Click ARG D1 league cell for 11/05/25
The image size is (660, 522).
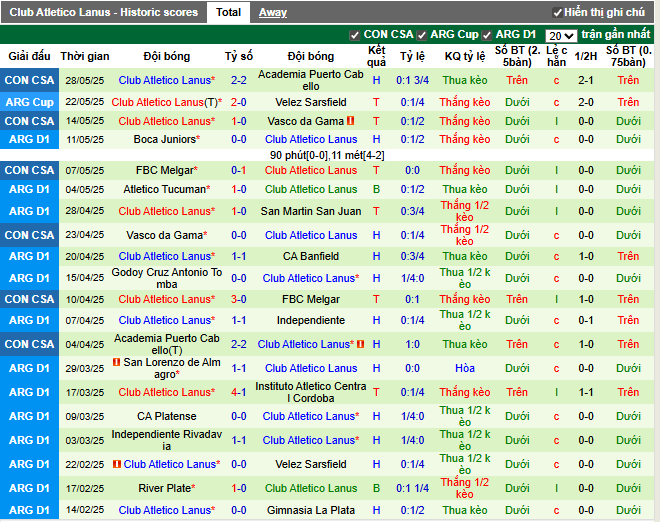pos(29,139)
